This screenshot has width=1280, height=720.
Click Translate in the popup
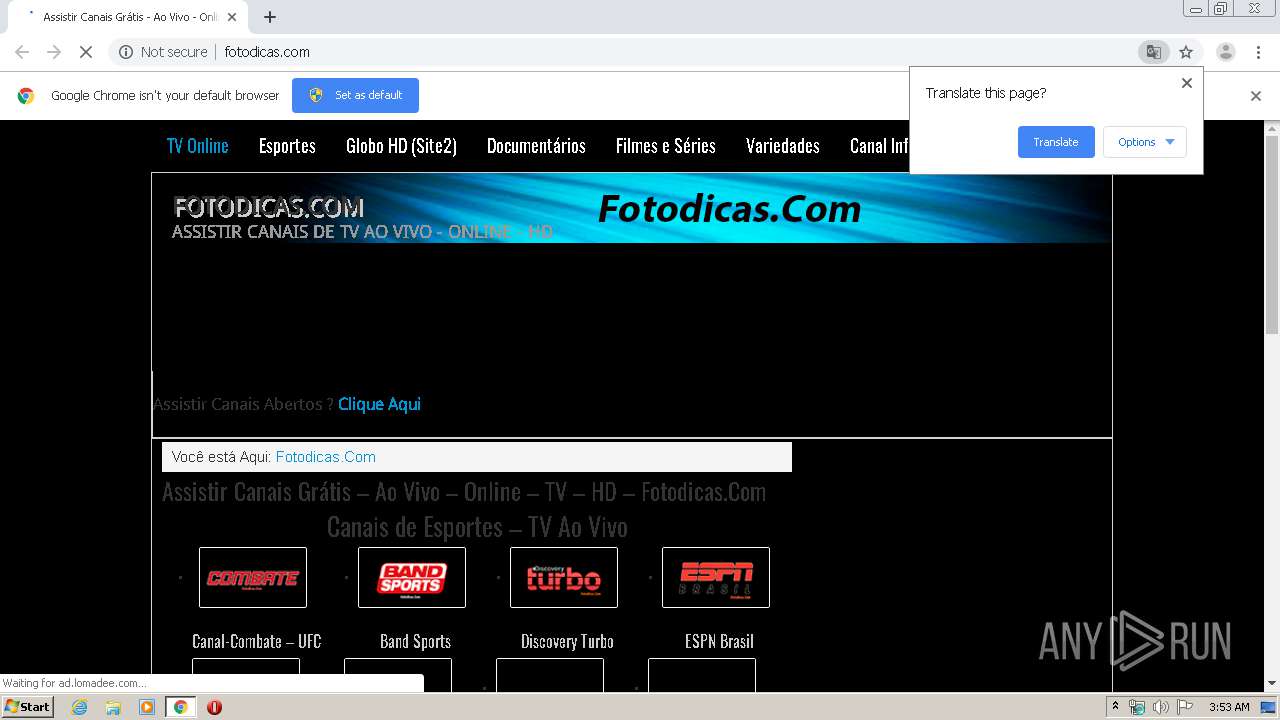tap(1056, 142)
